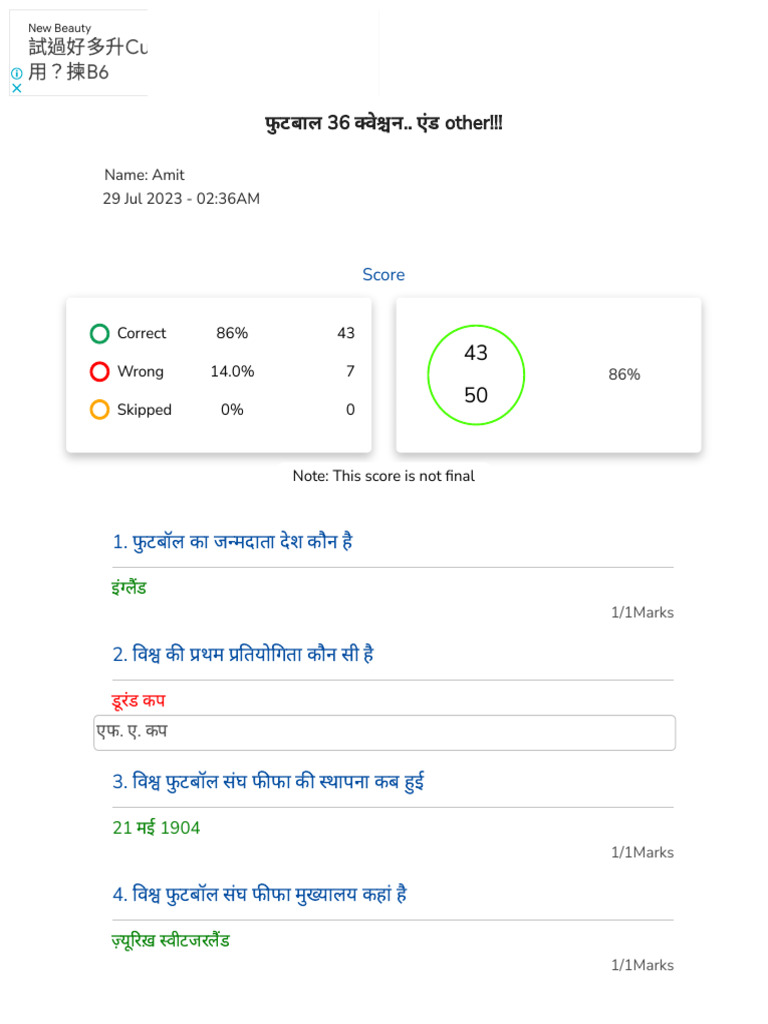Click the answer इंग्लैंड
Viewport: 768px width, 1024px height.
(x=129, y=588)
